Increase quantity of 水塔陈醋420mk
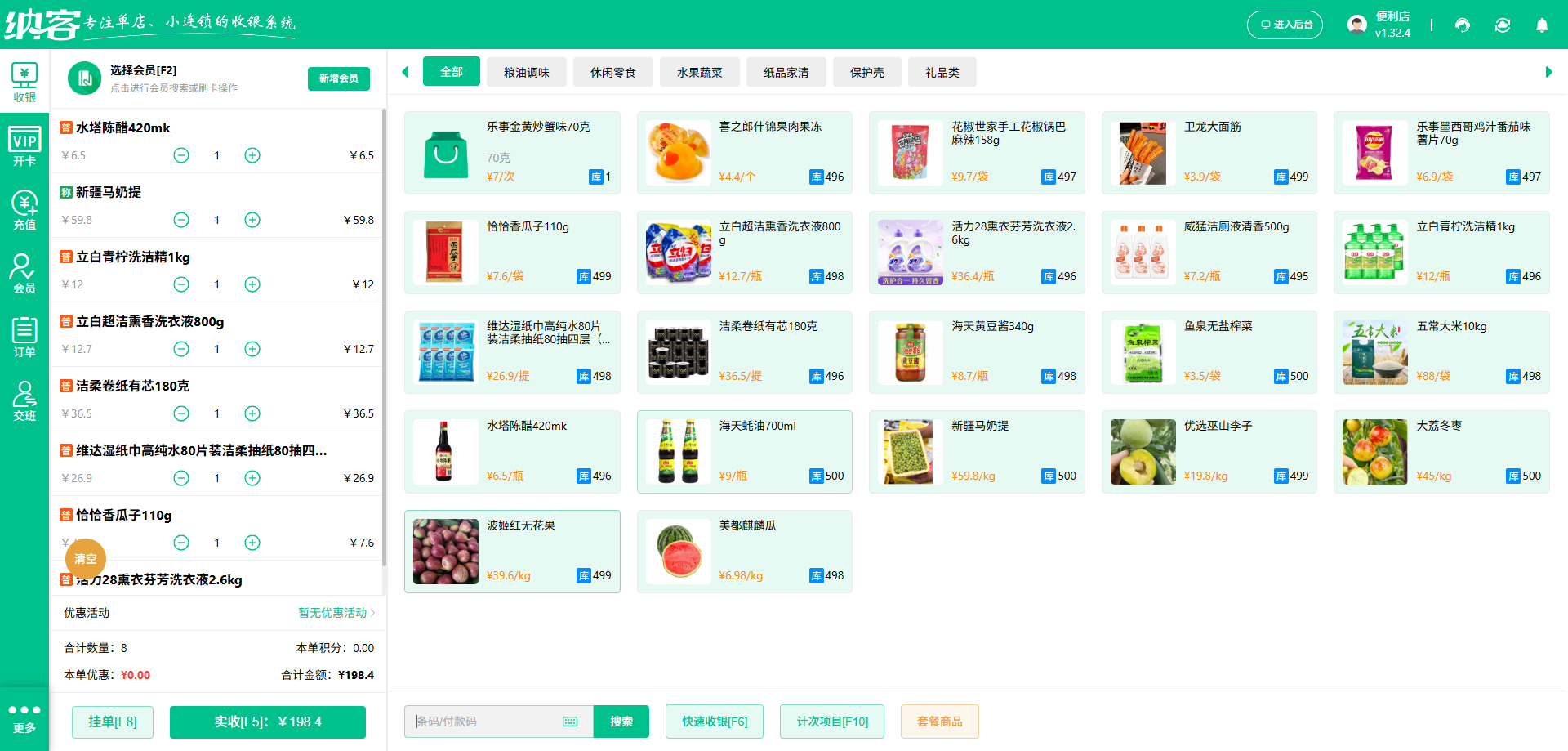Image resolution: width=1568 pixels, height=751 pixels. coord(252,154)
